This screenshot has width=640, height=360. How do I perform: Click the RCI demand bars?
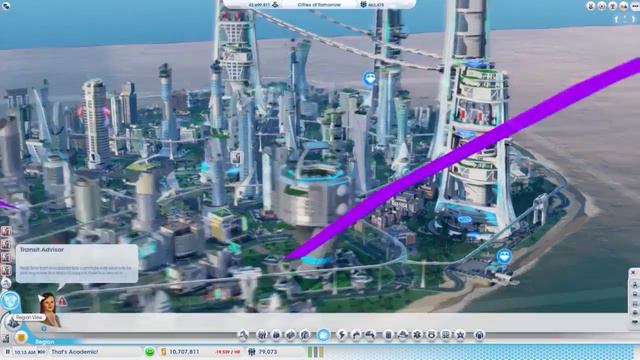point(316,351)
